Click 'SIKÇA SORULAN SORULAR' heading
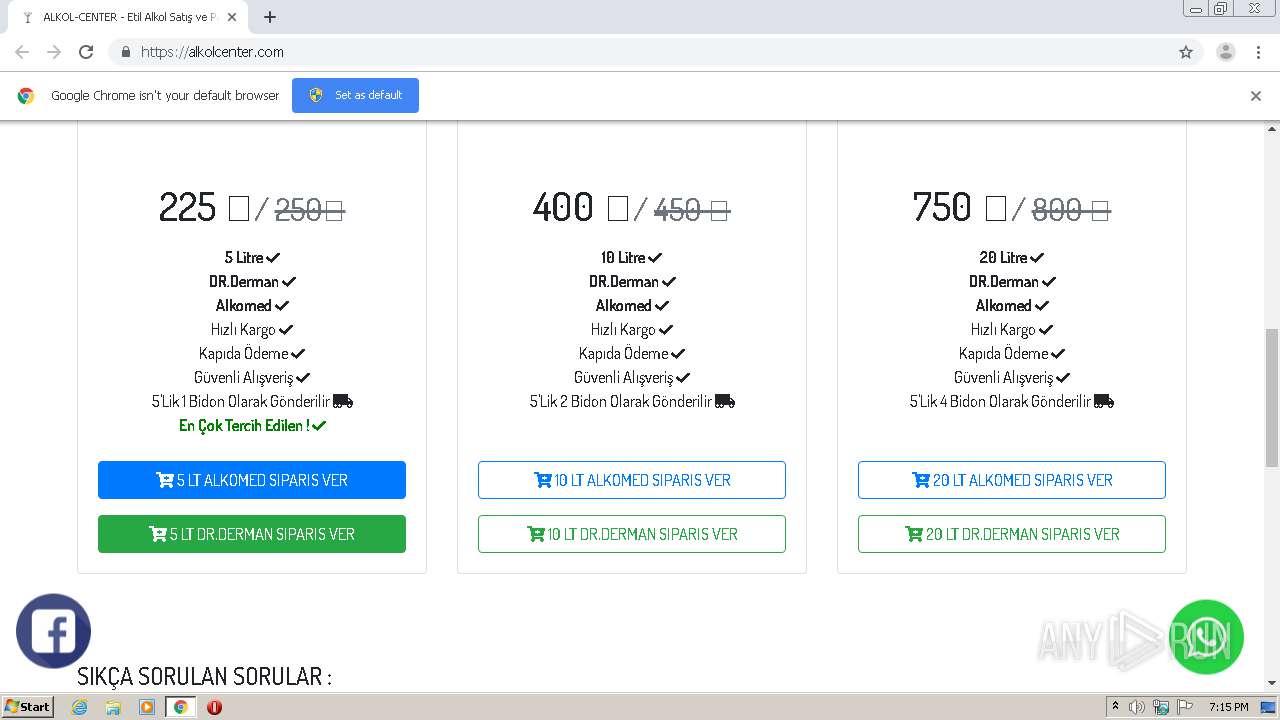Image resolution: width=1280 pixels, height=720 pixels. pyautogui.click(x=204, y=677)
